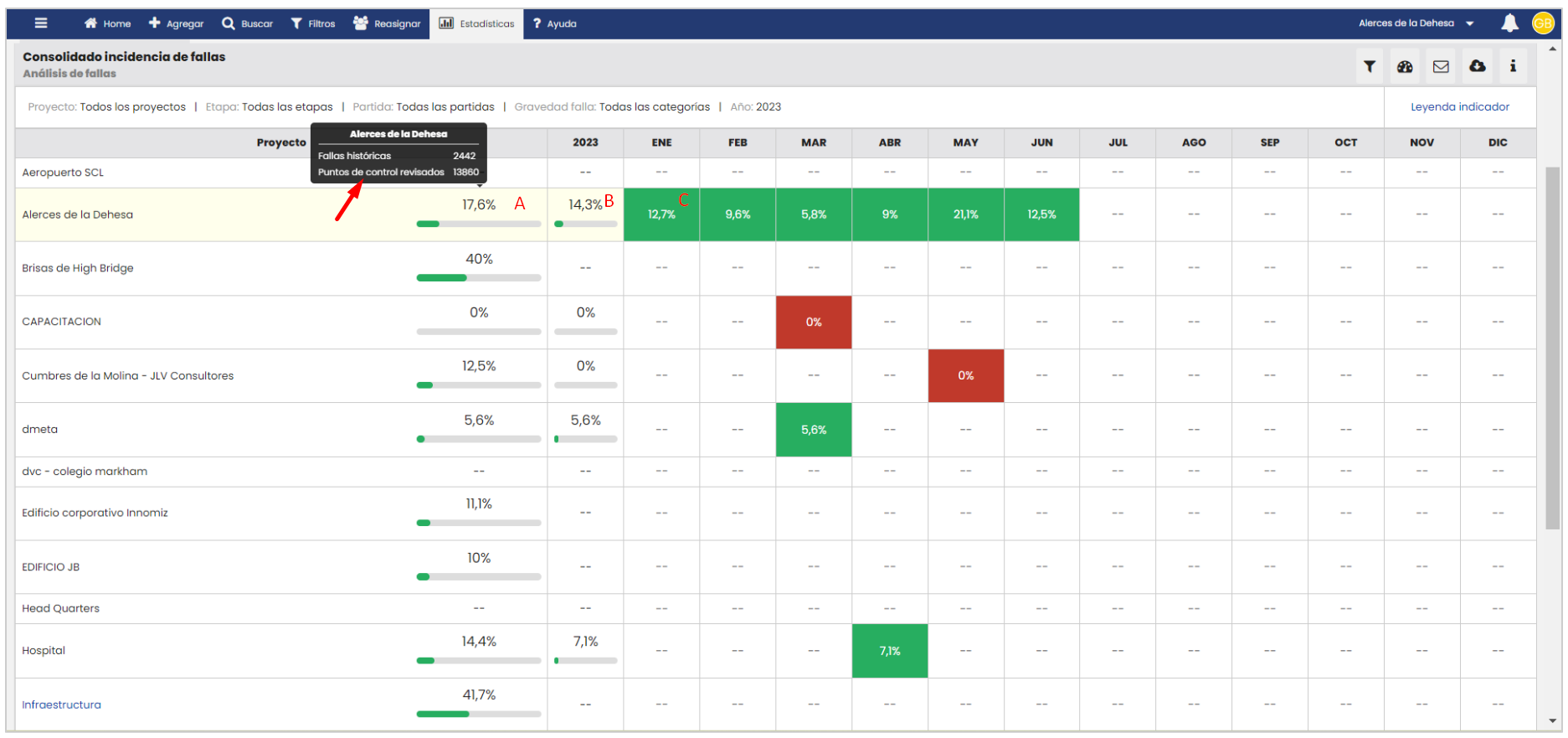Send report via envelope email icon
1568x738 pixels.
[1441, 66]
